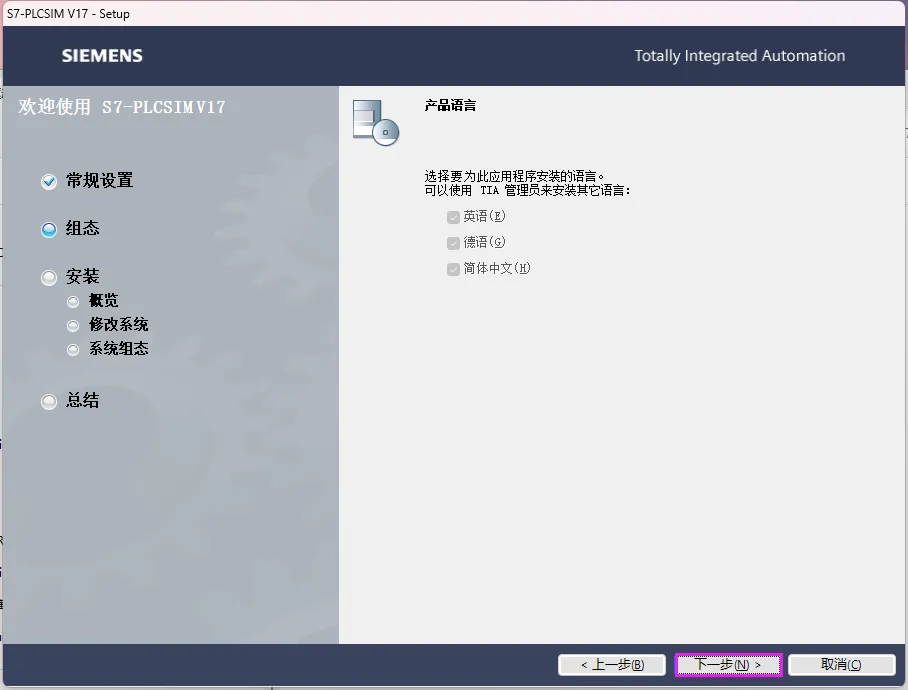Click the 选择要为此应用程序安装的语言 instruction text
The image size is (908, 690).
pos(515,176)
